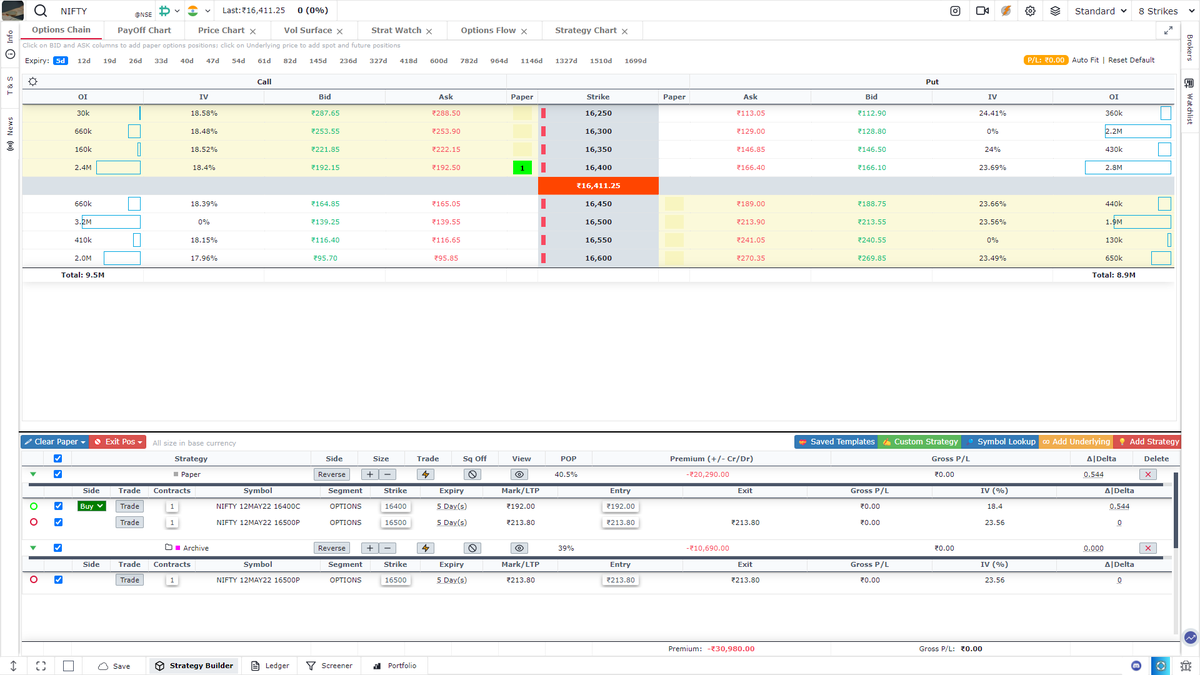
Task: Toggle checkbox for Archive's 16500P leg
Action: pyautogui.click(x=58, y=580)
